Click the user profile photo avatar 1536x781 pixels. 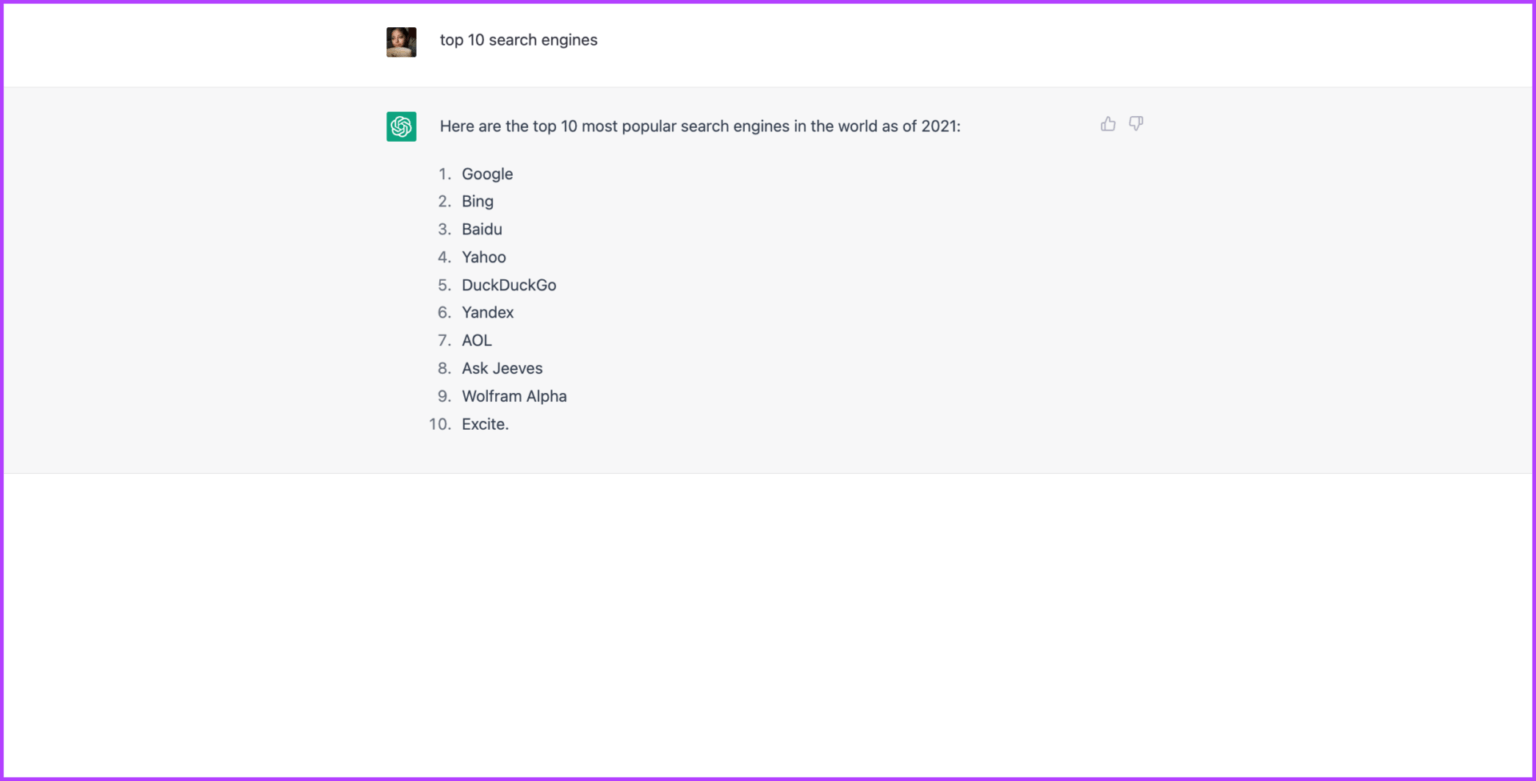[x=401, y=42]
